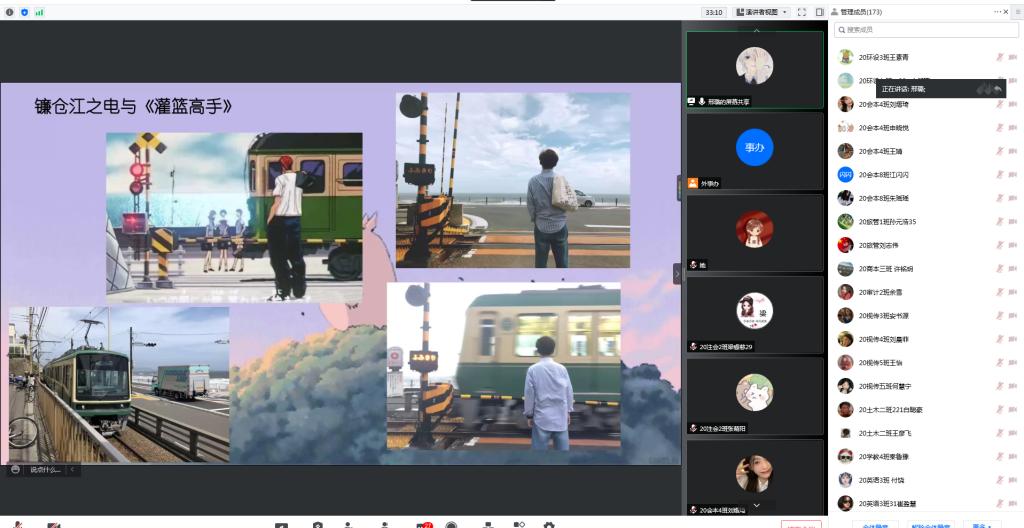Click avatar of 20审计2班 member
1024x528 pixels.
click(x=845, y=292)
